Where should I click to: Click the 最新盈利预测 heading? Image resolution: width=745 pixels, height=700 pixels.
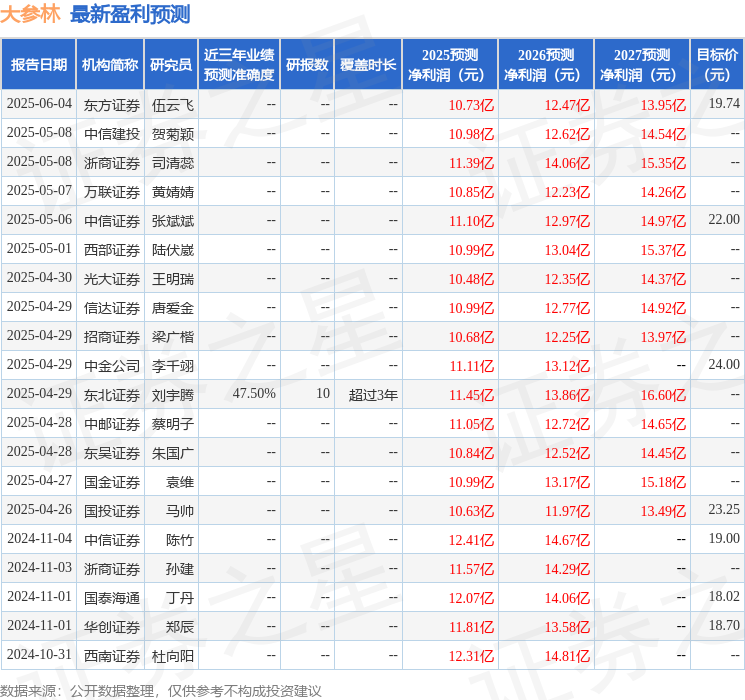pyautogui.click(x=130, y=14)
